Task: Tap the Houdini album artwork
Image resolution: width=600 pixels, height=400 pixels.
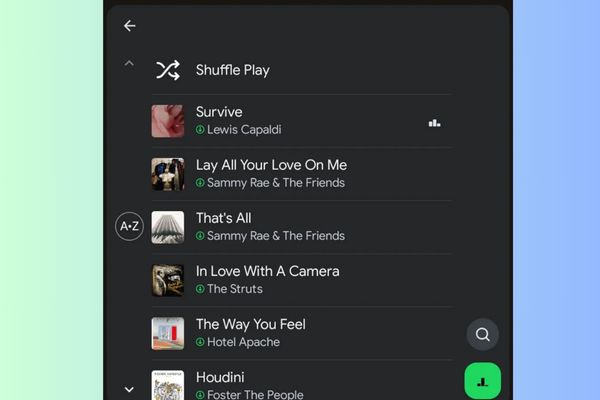Action: (x=167, y=385)
